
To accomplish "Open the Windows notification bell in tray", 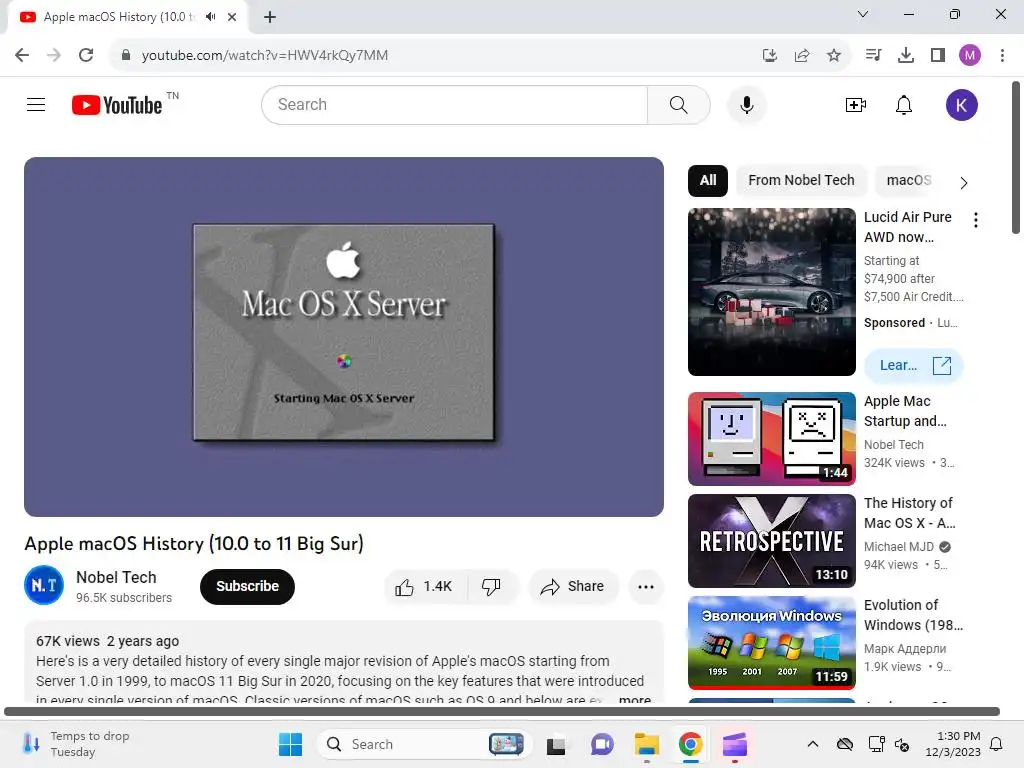I will click(997, 744).
